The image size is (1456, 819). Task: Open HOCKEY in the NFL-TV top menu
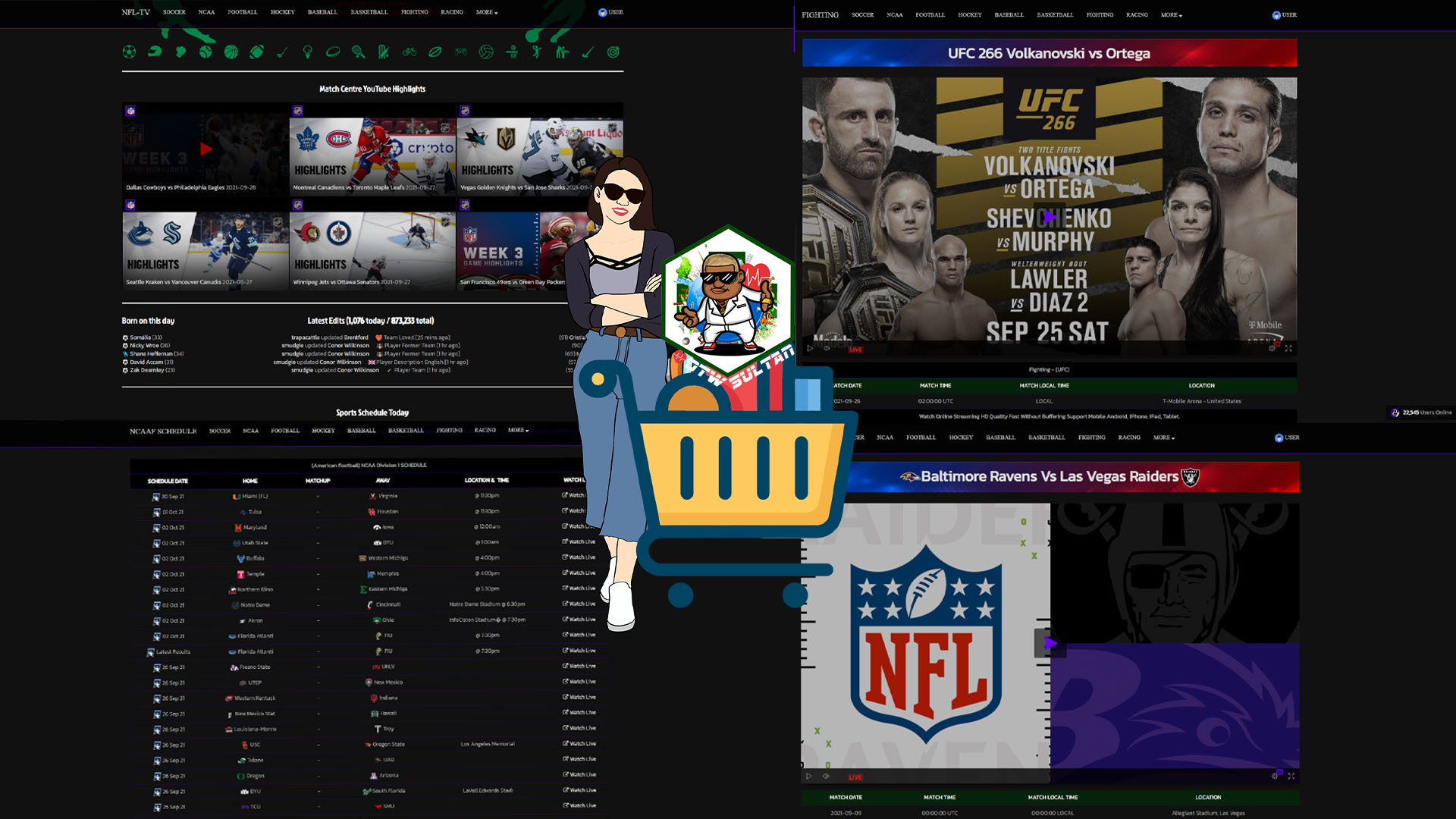pos(282,12)
